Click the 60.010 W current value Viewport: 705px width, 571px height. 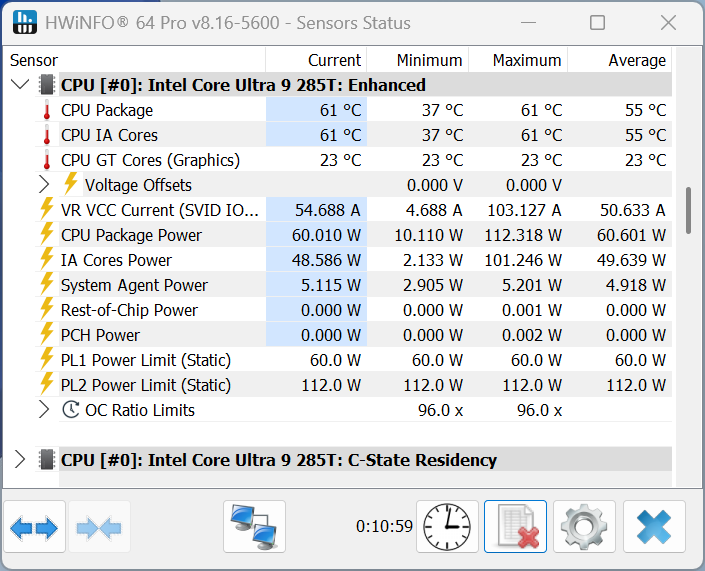[x=326, y=235]
